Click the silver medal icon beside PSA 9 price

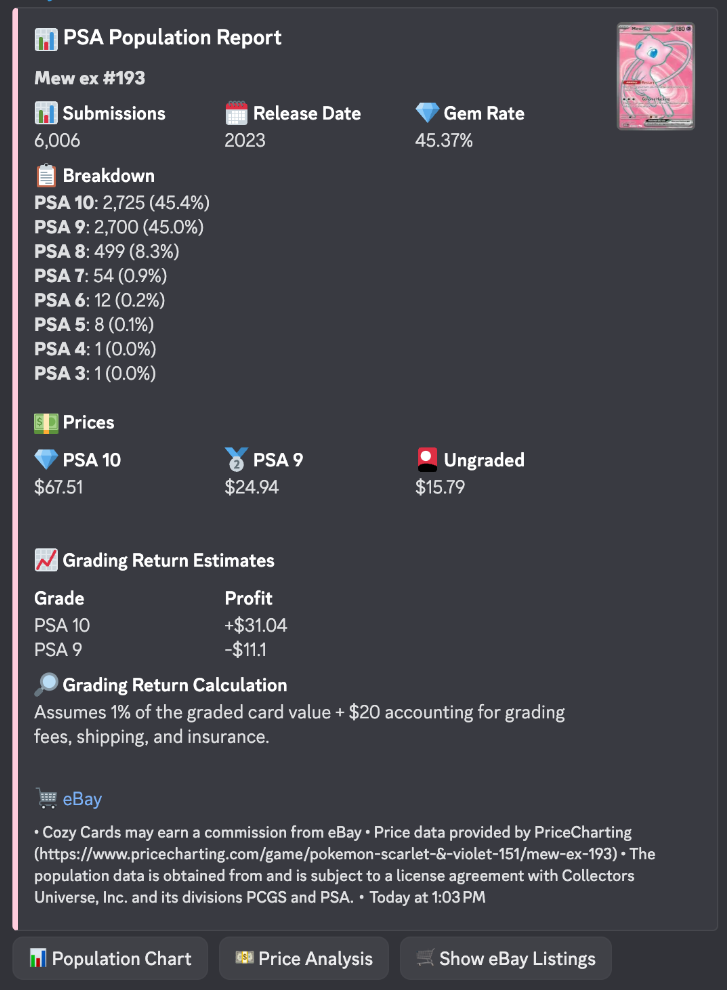click(x=236, y=459)
